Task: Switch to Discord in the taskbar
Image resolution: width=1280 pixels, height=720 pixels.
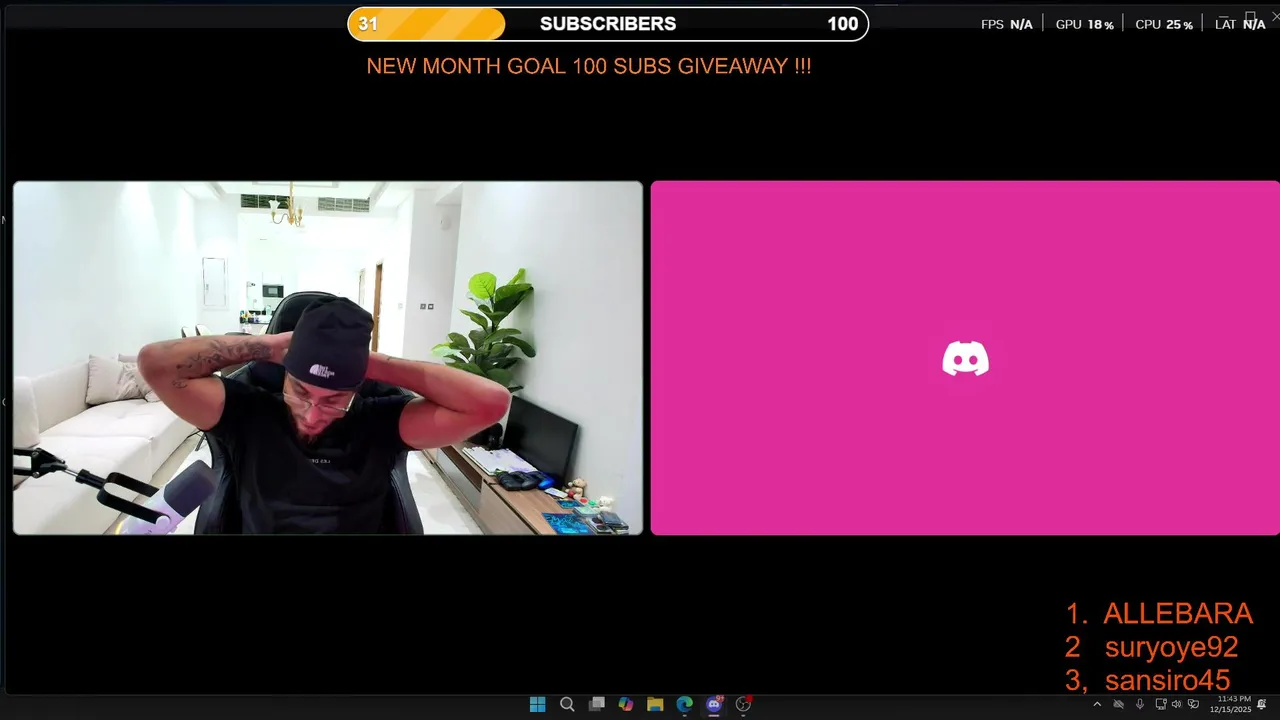Action: [714, 704]
